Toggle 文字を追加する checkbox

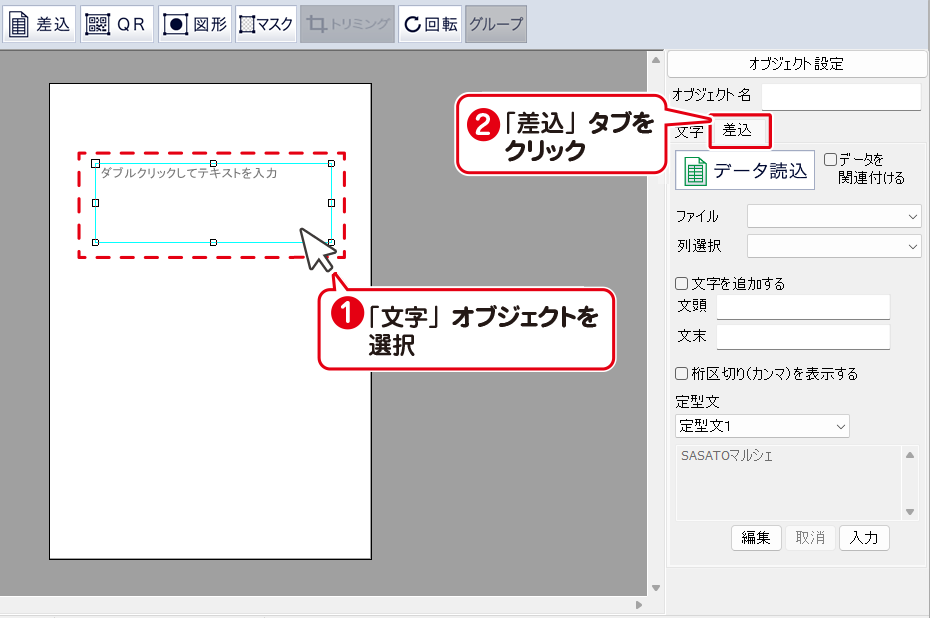682,284
